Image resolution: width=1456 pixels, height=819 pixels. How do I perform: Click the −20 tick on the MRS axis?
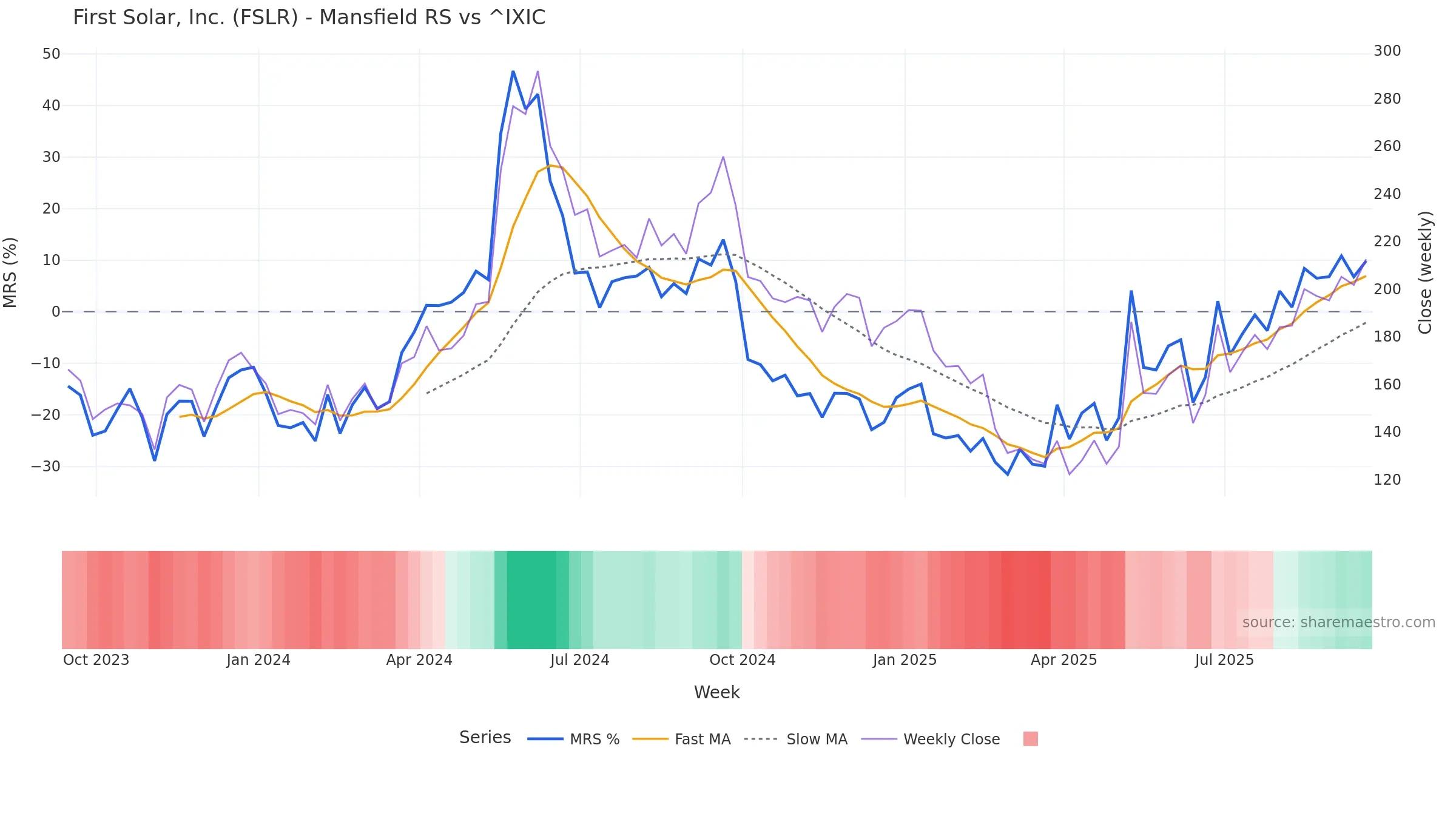click(x=45, y=415)
